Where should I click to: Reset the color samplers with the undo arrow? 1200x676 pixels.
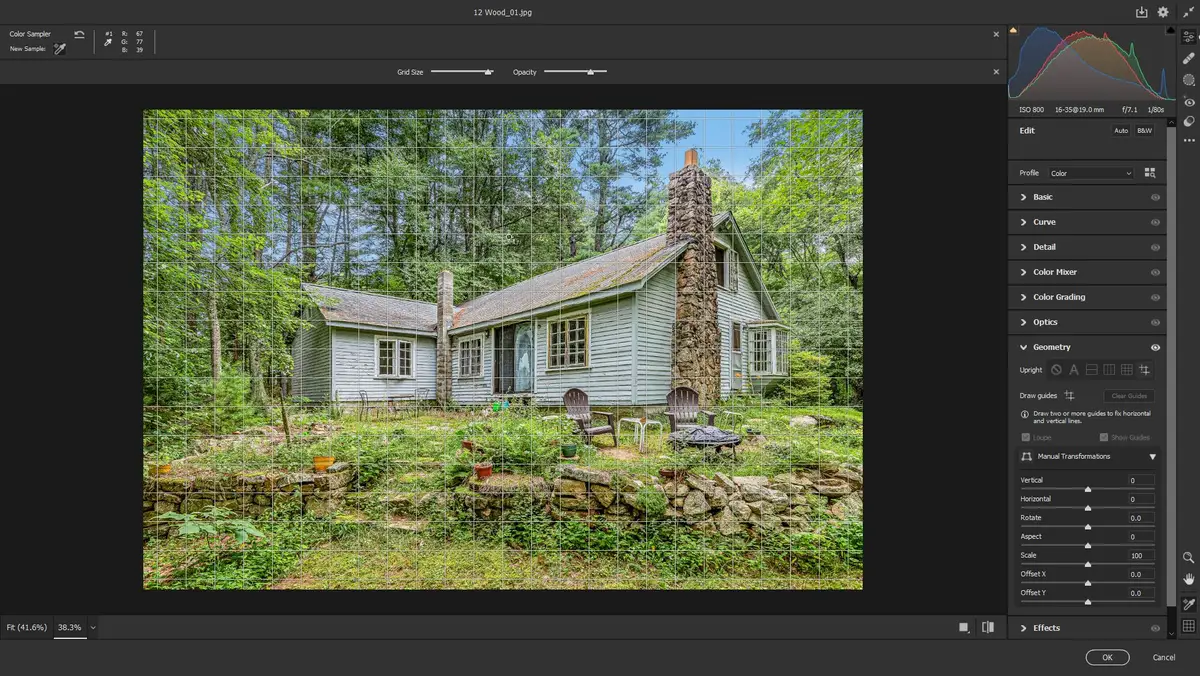click(79, 34)
